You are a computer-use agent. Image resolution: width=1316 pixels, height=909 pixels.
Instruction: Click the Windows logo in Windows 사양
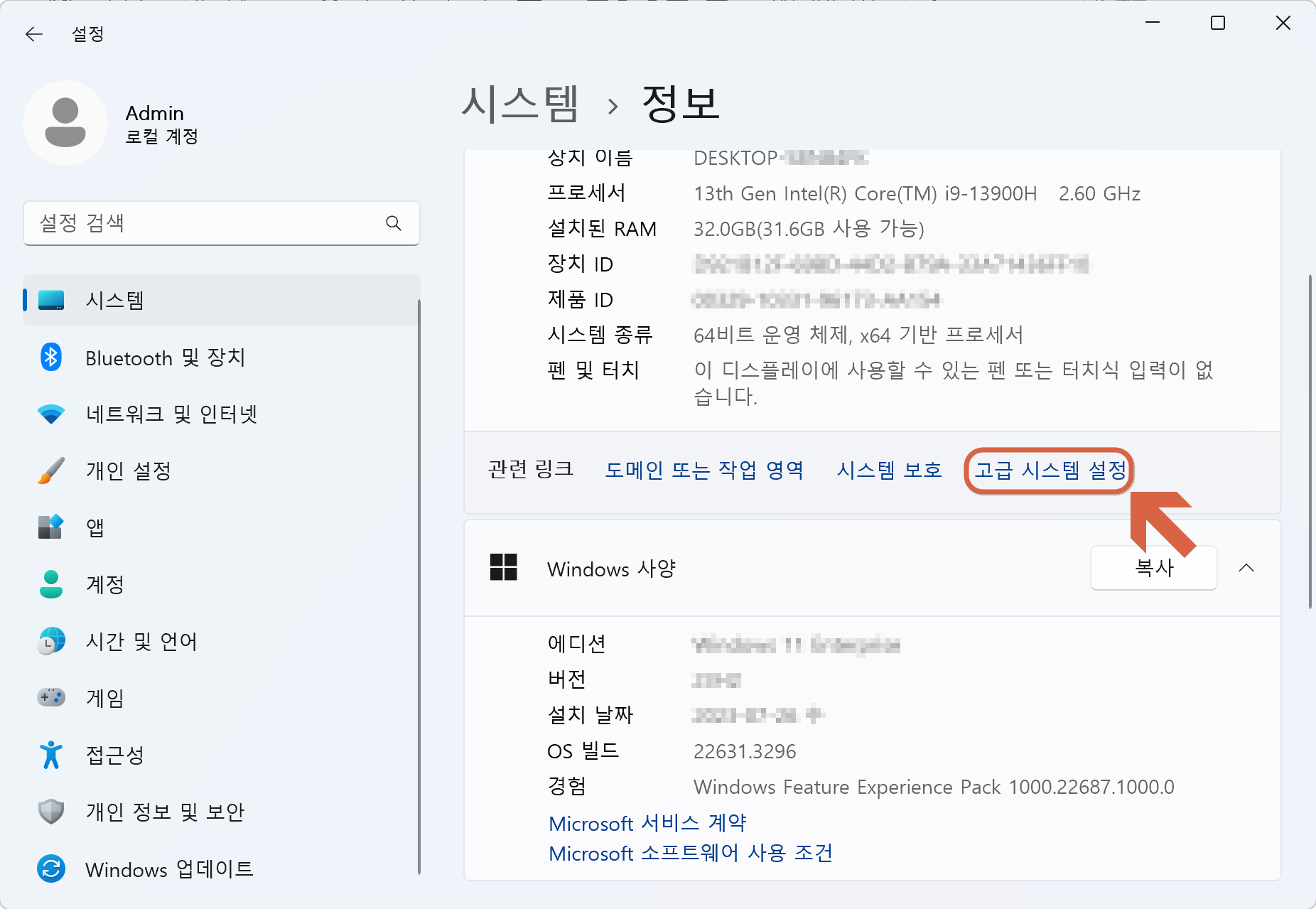[504, 567]
